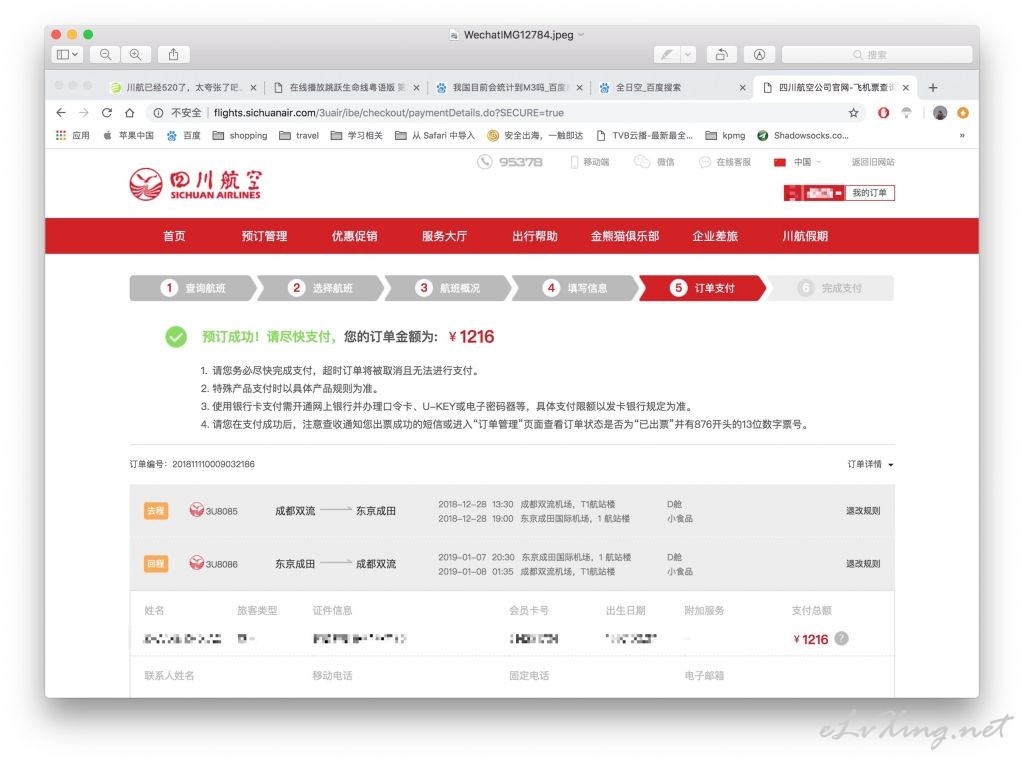1024x762 pixels.
Task: Focus the Preview search field
Action: click(x=877, y=55)
